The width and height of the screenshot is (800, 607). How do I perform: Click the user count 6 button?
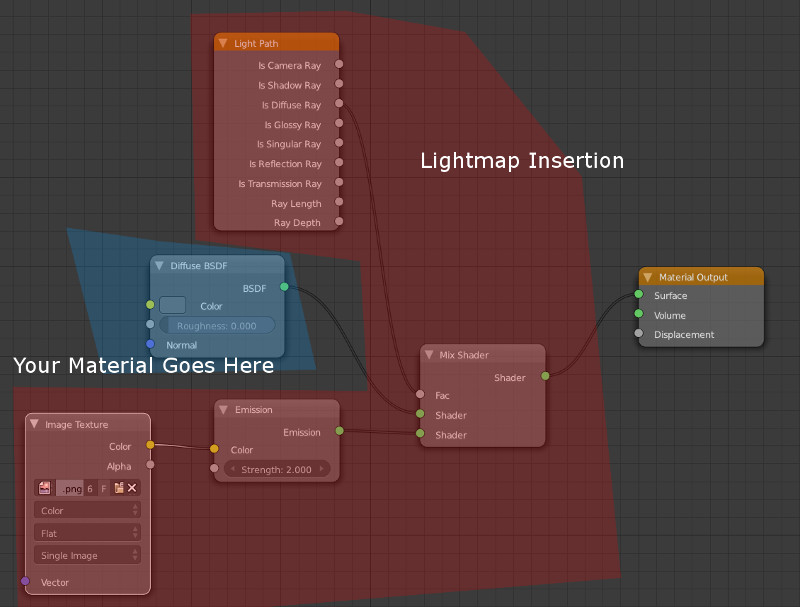[x=90, y=489]
